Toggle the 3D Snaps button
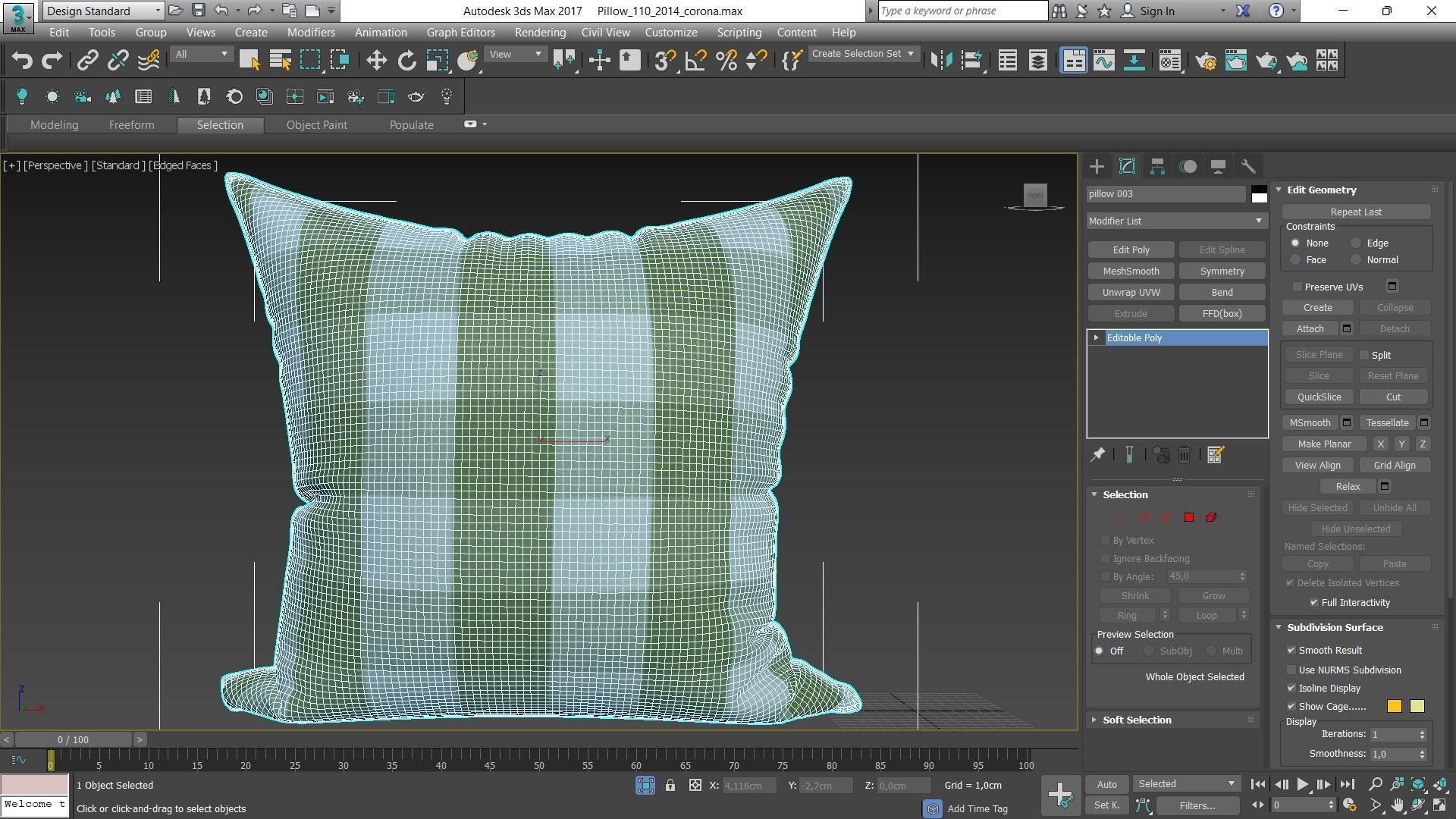The image size is (1456, 819). coord(665,61)
